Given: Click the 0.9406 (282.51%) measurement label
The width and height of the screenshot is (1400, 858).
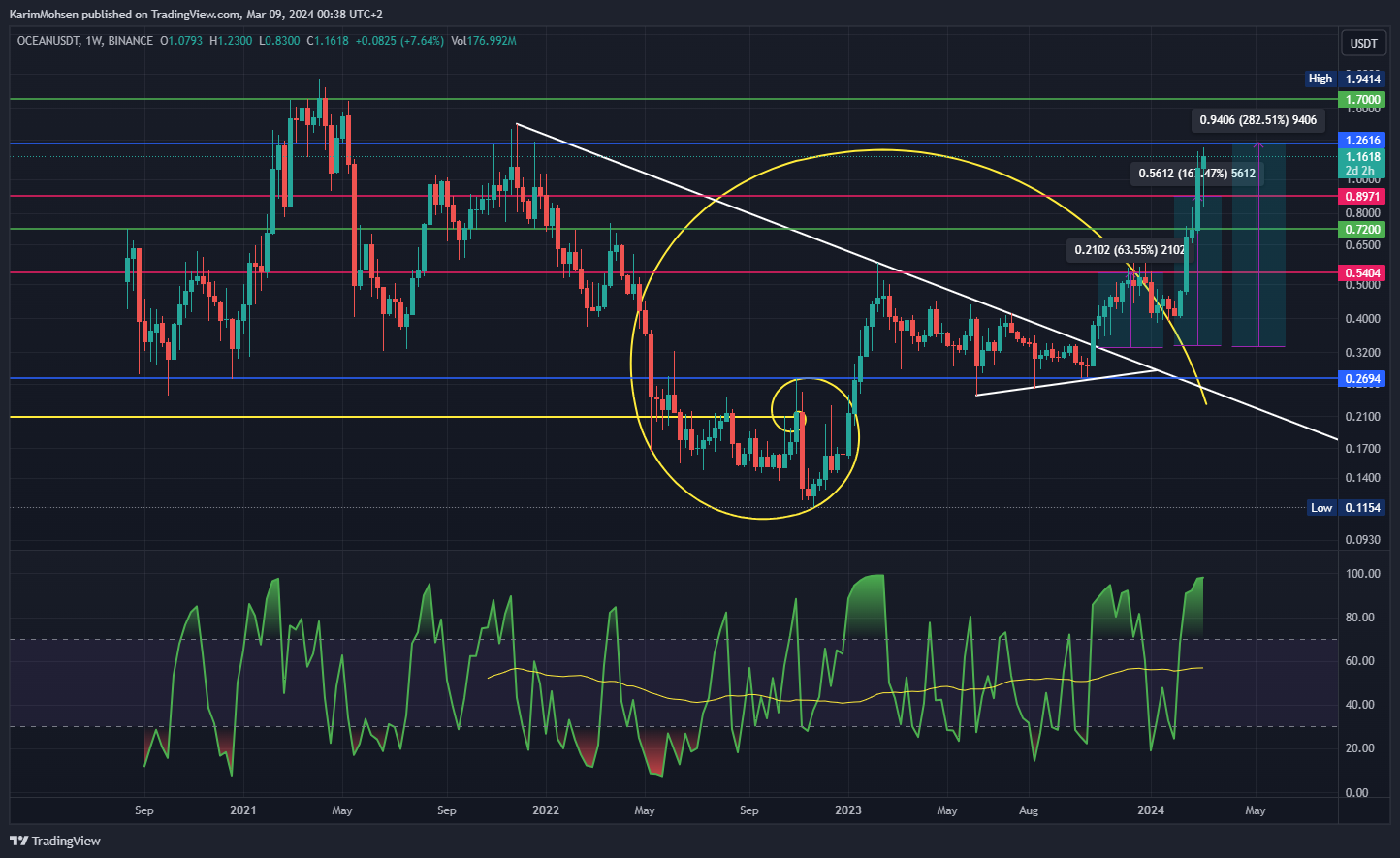Looking at the screenshot, I should (x=1257, y=120).
